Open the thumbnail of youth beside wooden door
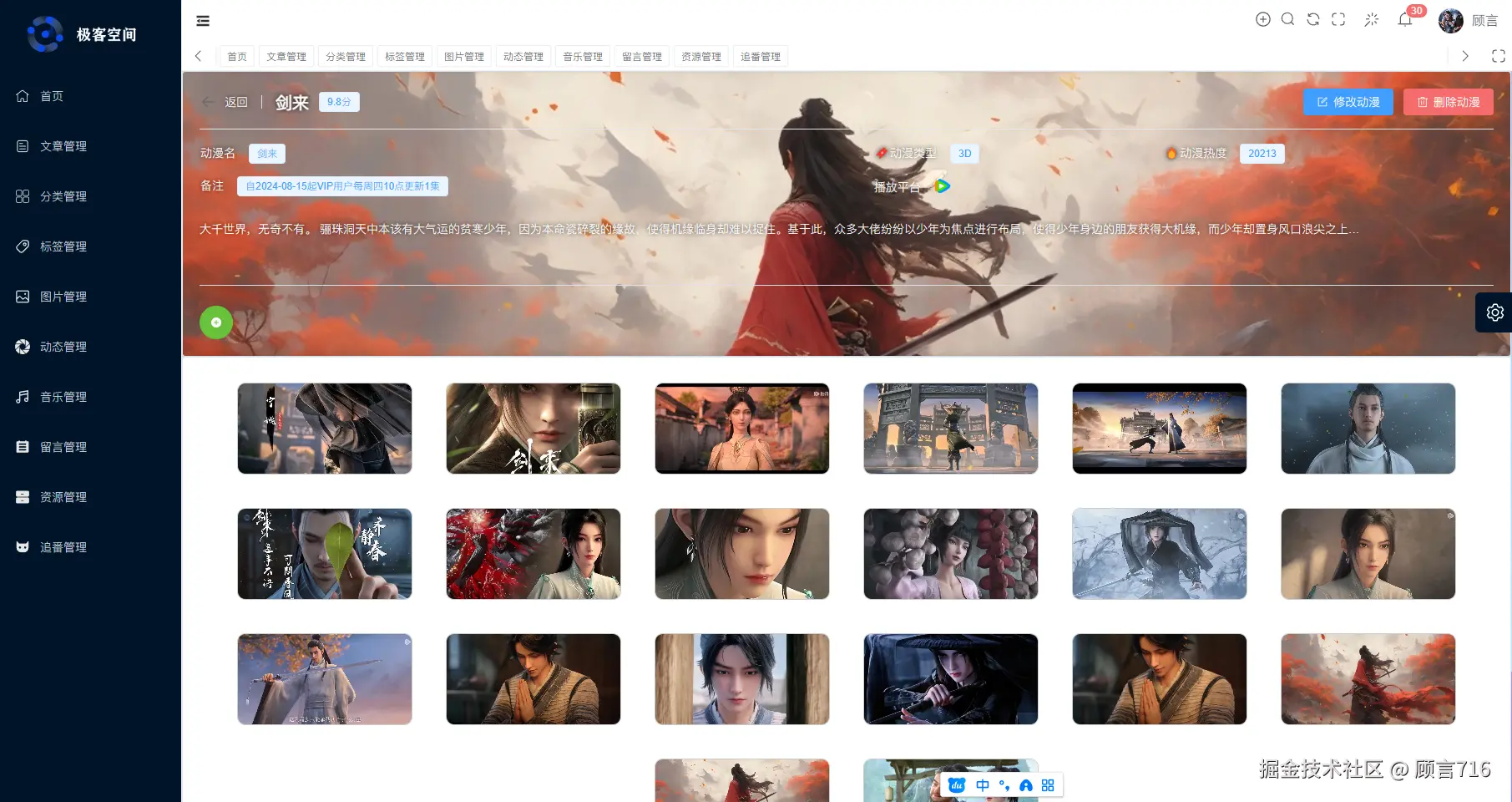 coord(742,679)
